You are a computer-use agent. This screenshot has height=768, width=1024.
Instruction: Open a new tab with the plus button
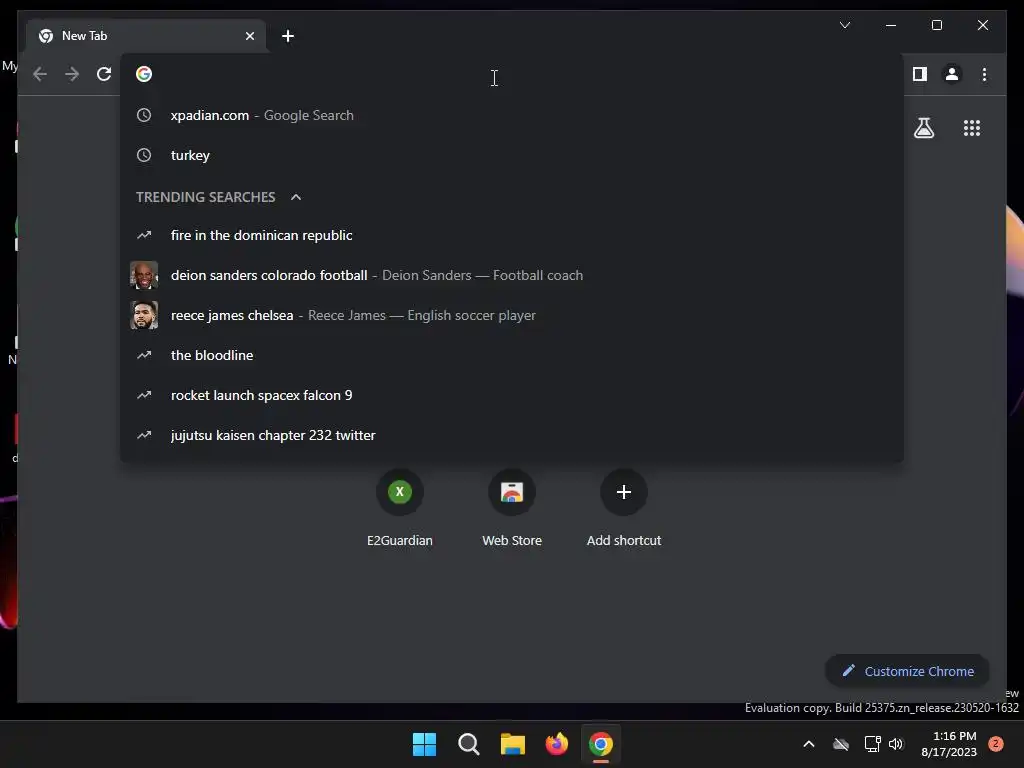coord(287,36)
